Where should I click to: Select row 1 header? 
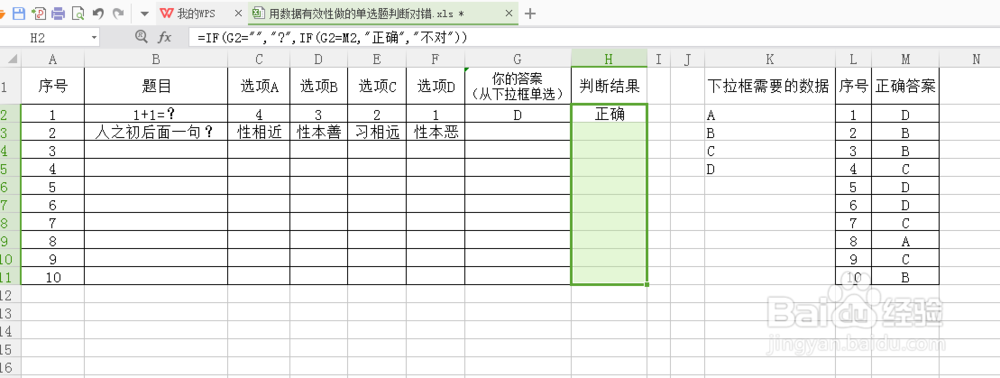pyautogui.click(x=11, y=86)
